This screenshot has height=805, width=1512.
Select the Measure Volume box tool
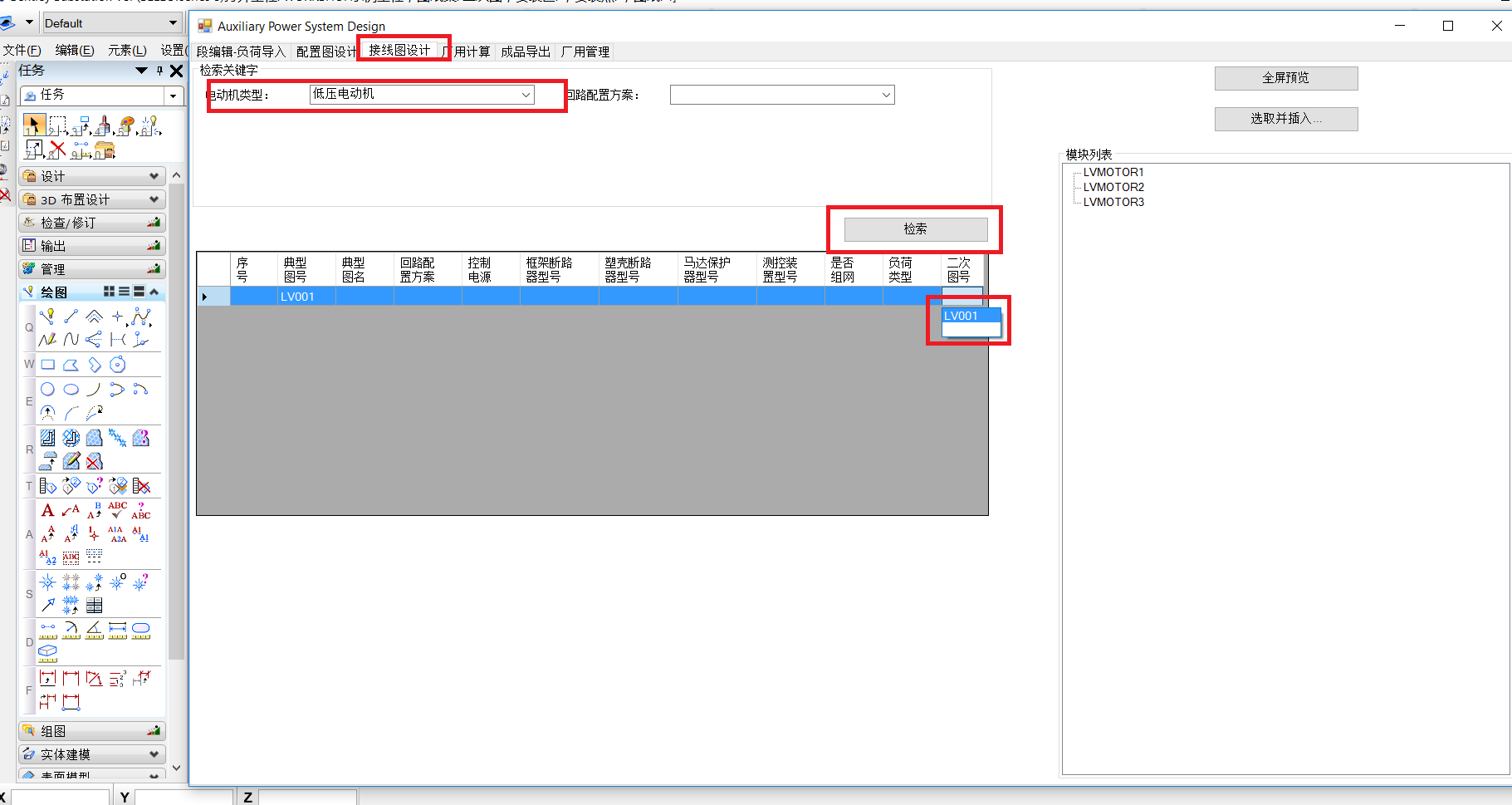tap(47, 654)
